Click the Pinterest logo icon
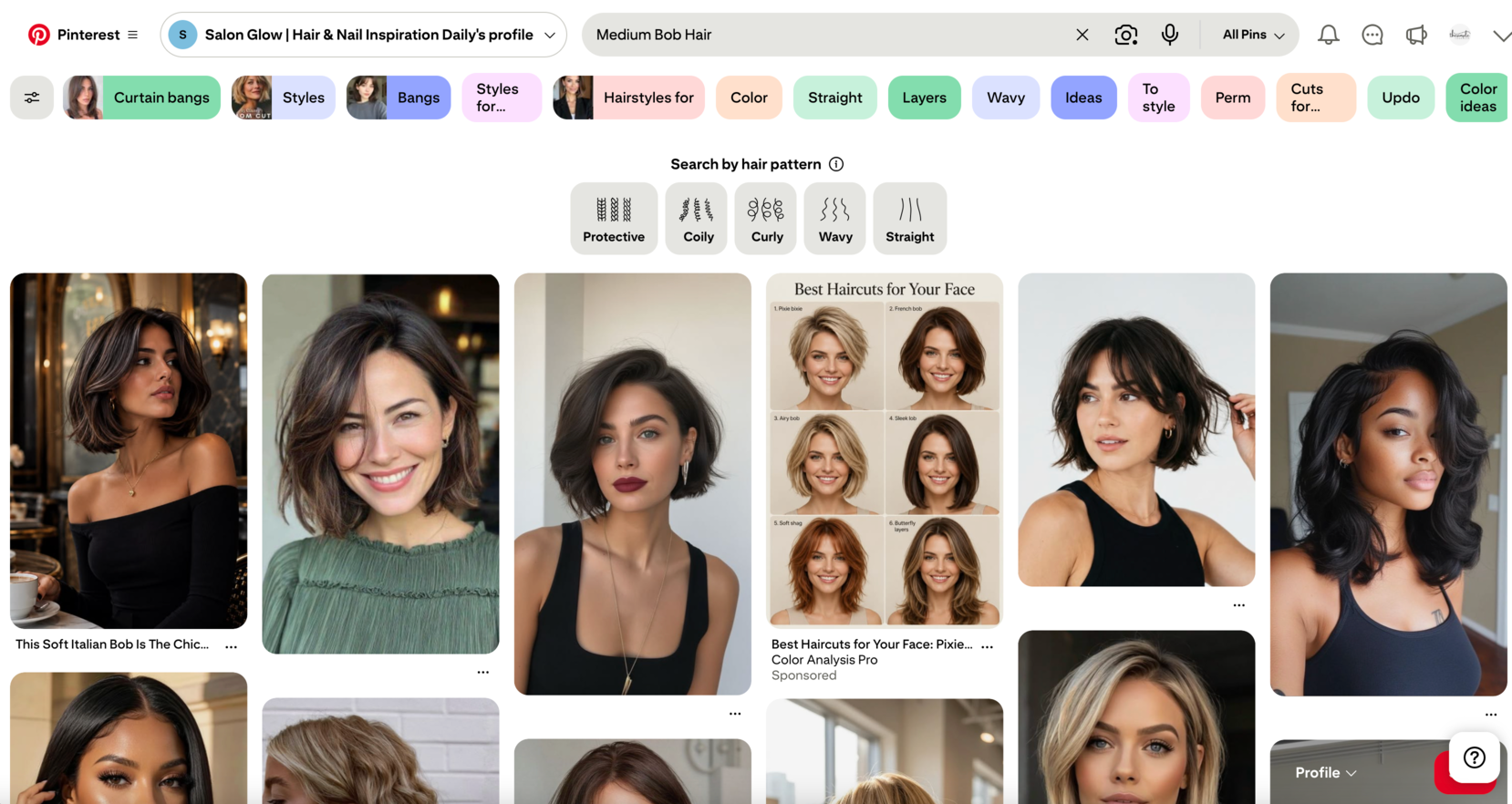Viewport: 1512px width, 804px height. point(38,35)
